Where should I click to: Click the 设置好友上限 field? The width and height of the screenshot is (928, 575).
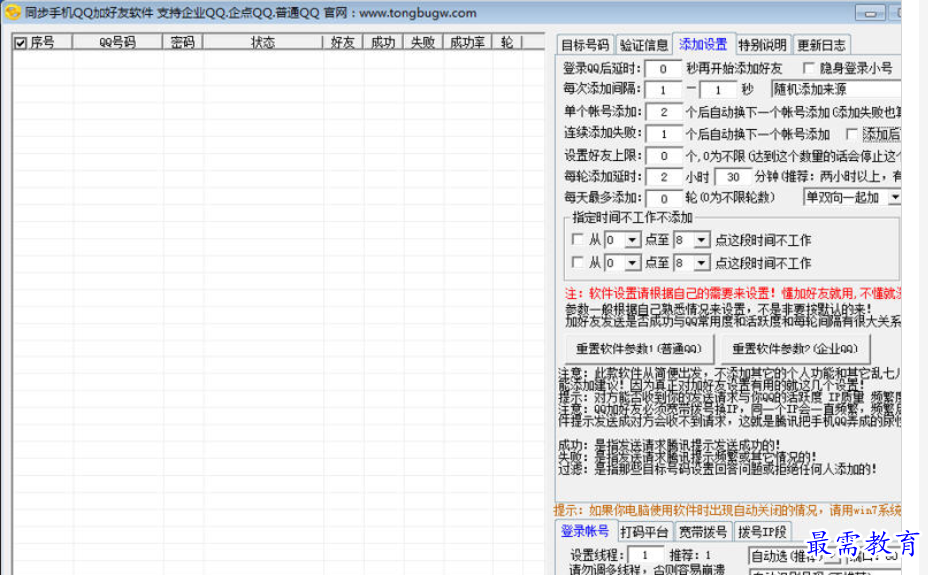[x=663, y=156]
